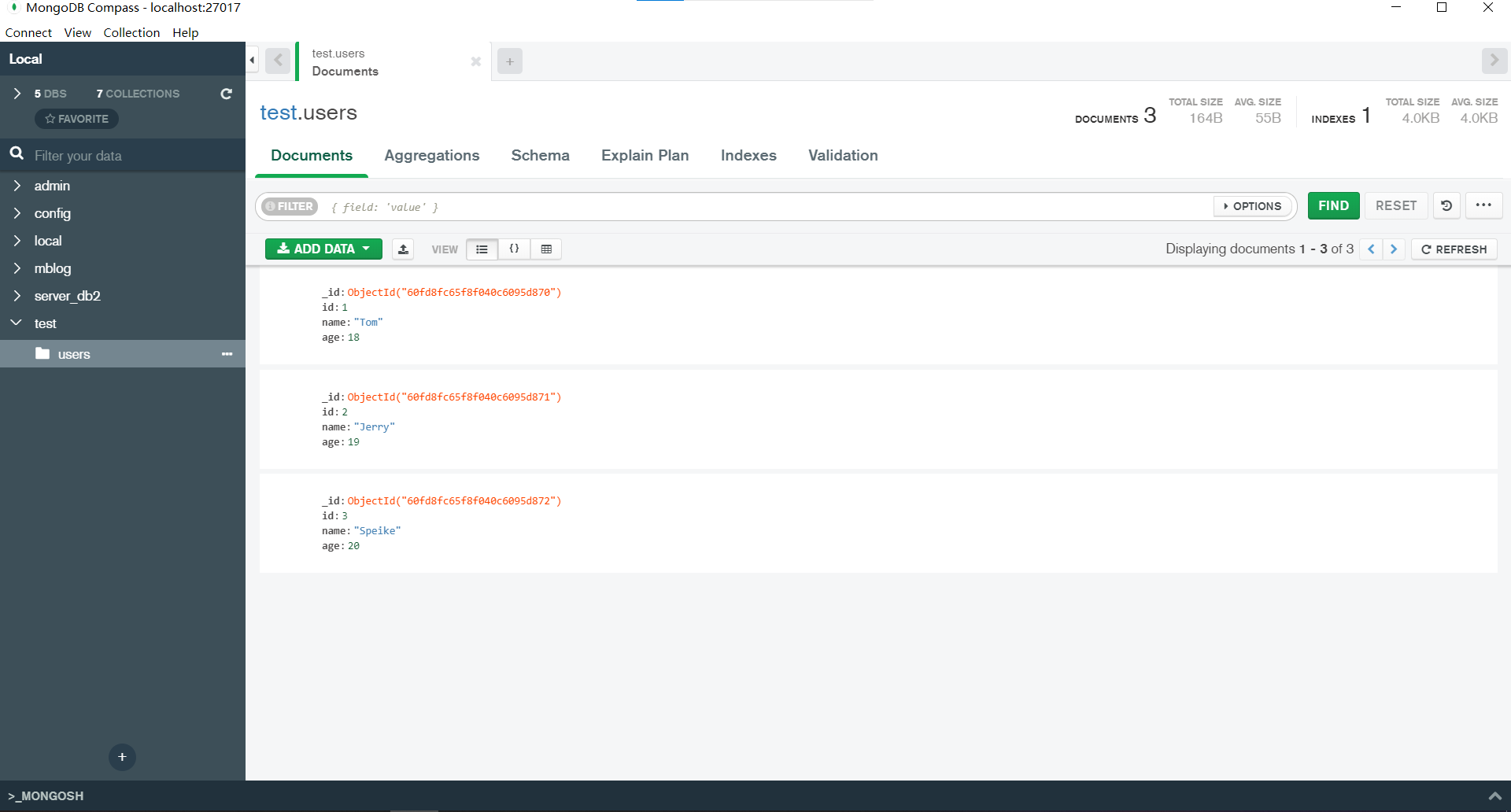Click the green FIND button
This screenshot has width=1511, height=812.
[1333, 205]
